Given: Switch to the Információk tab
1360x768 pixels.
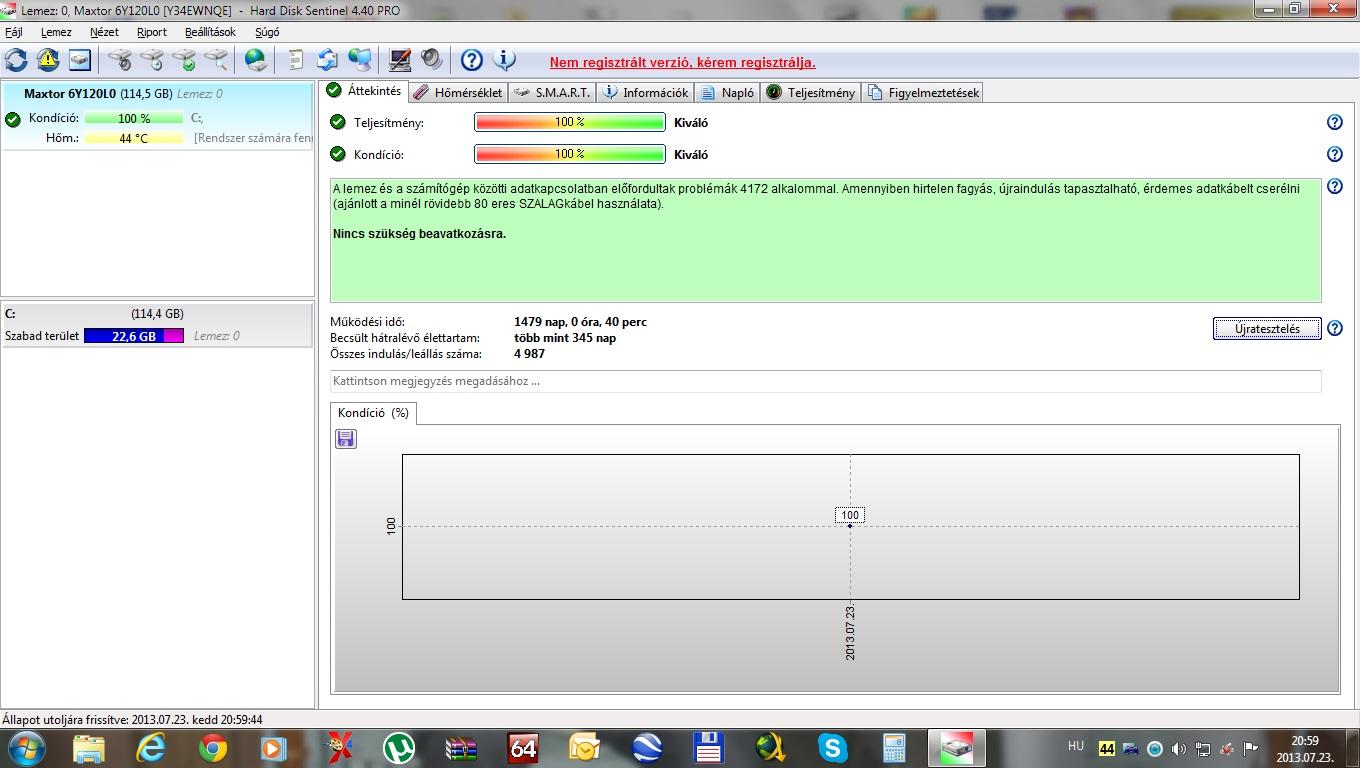Looking at the screenshot, I should point(646,92).
